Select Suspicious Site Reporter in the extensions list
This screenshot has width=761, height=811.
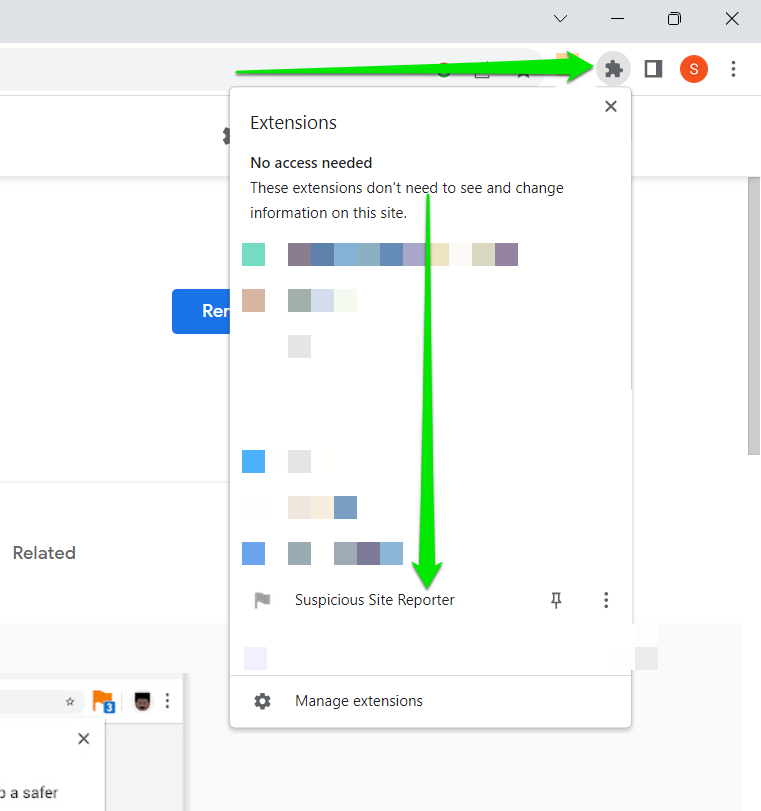[x=374, y=600]
